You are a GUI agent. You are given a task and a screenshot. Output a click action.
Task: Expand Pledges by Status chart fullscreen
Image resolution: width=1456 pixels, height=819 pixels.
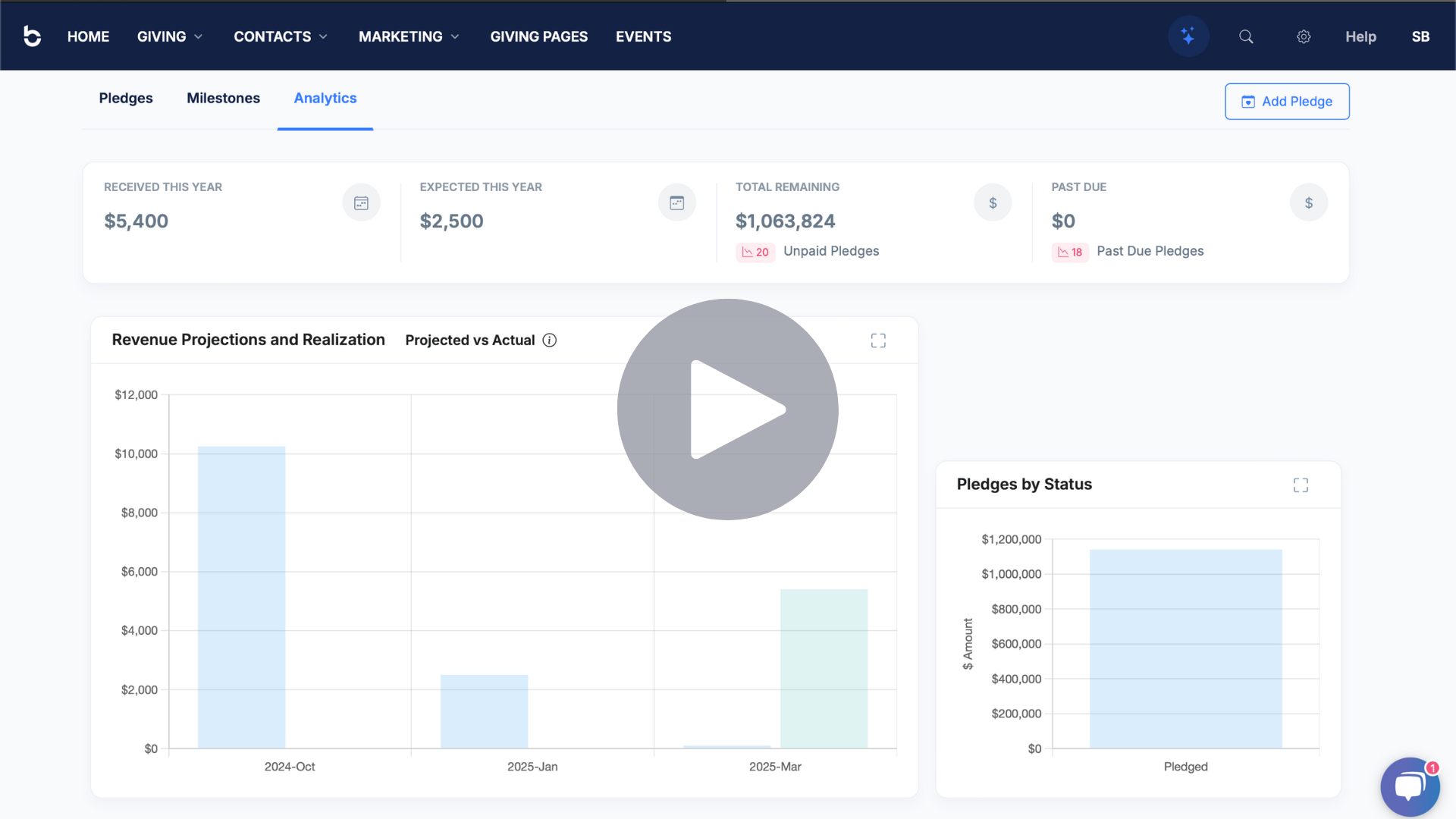(x=1301, y=485)
